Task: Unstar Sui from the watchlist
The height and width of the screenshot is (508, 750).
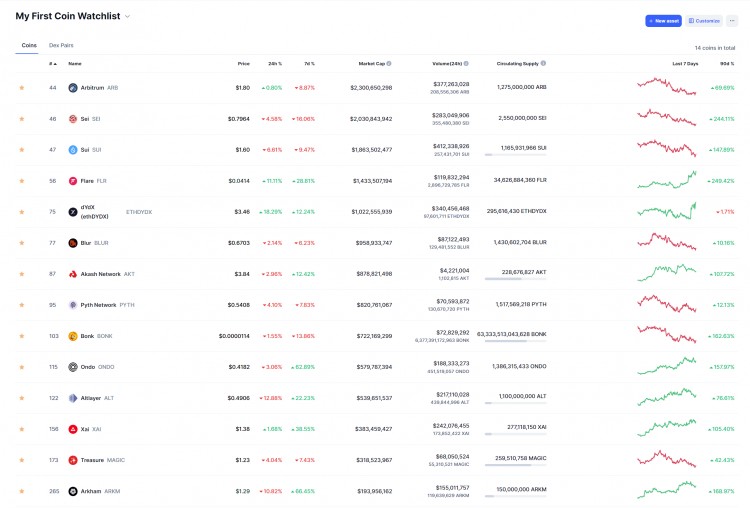Action: (x=22, y=150)
